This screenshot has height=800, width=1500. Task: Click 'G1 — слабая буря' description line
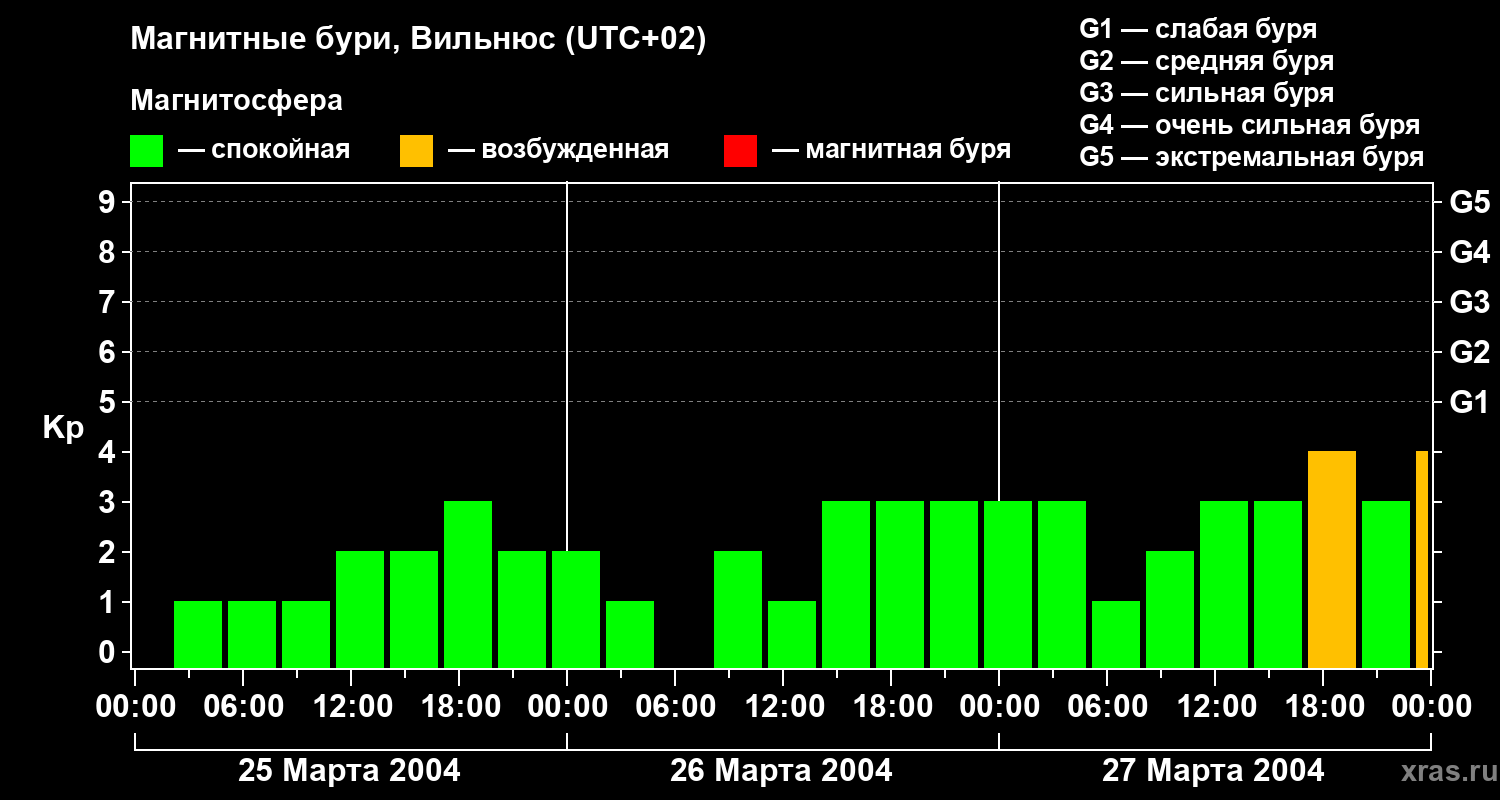(x=1198, y=29)
